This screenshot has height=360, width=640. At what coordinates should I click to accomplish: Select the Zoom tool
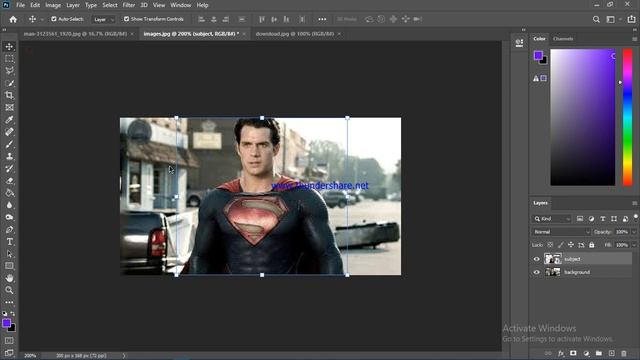click(9, 290)
